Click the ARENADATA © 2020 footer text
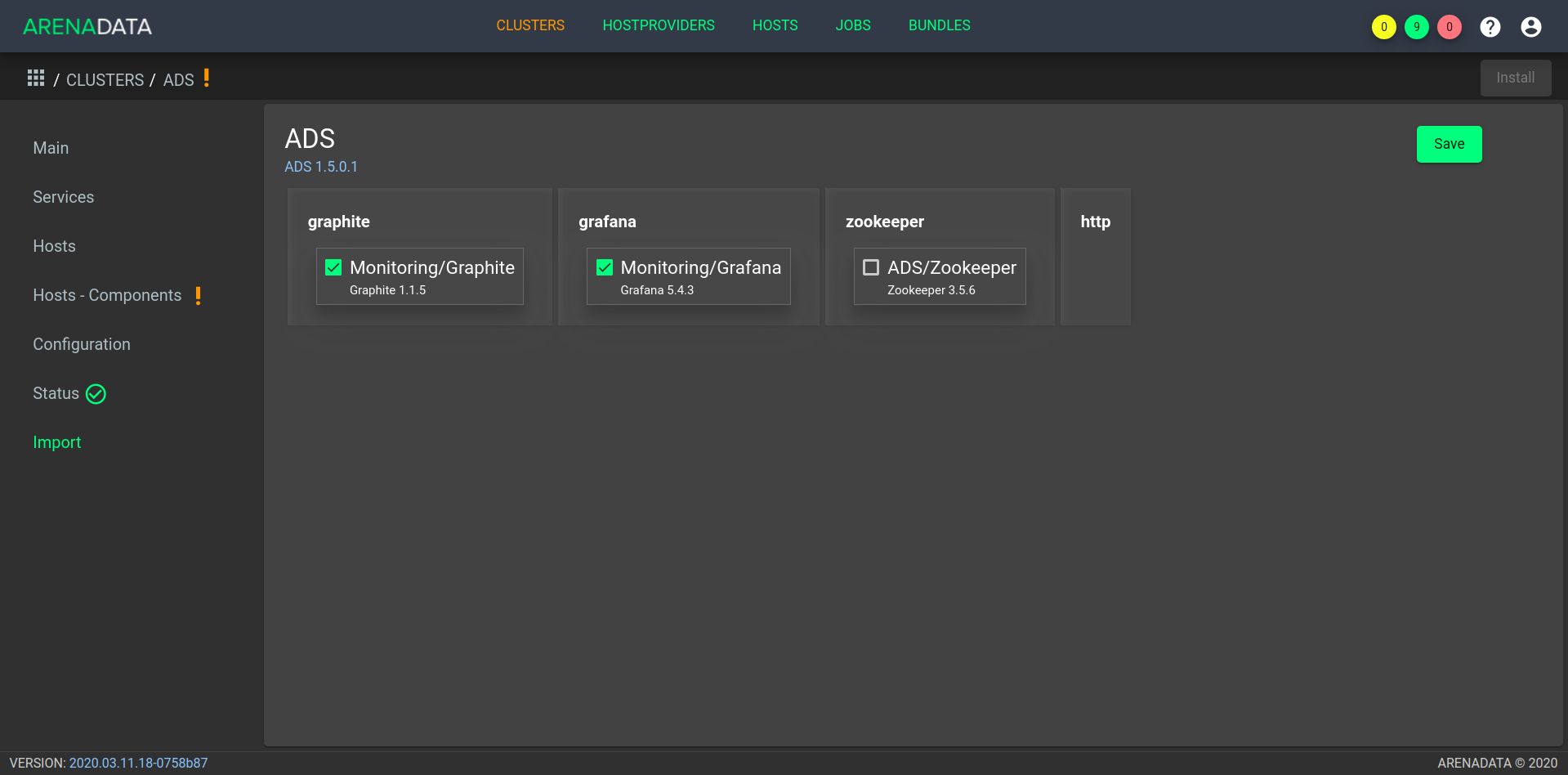Viewport: 1568px width, 775px height. 1497,763
